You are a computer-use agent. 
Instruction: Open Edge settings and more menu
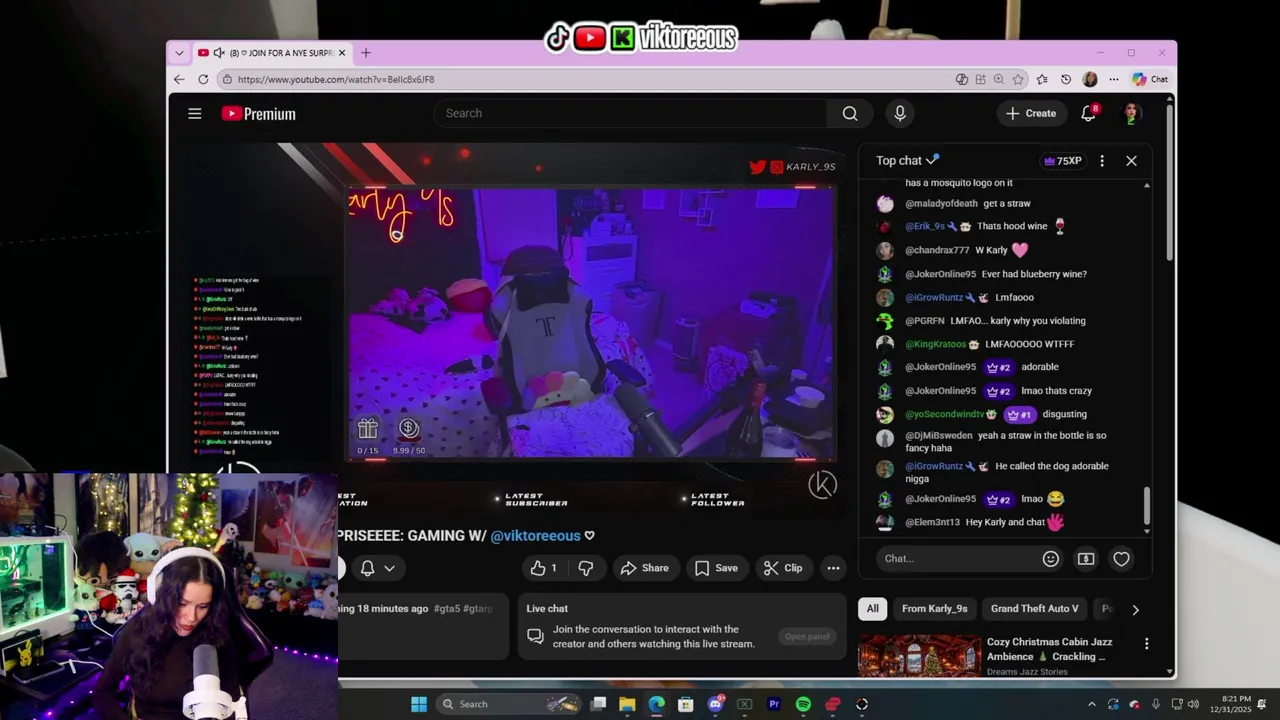tap(1113, 79)
